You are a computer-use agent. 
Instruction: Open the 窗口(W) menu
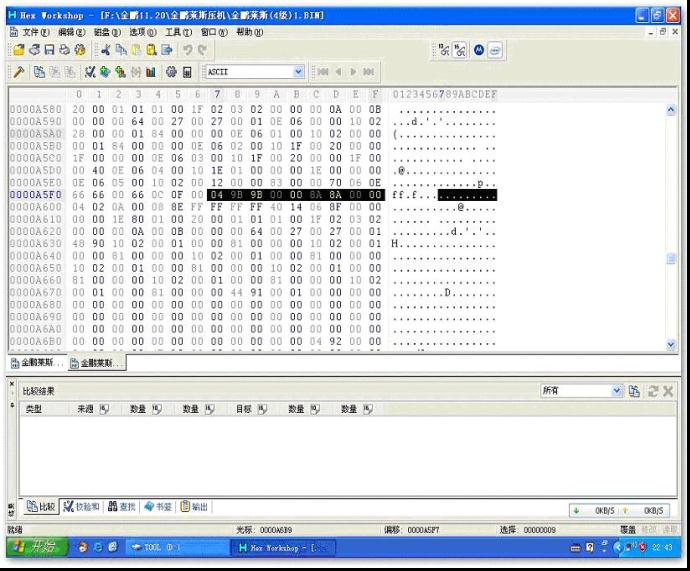click(x=214, y=32)
